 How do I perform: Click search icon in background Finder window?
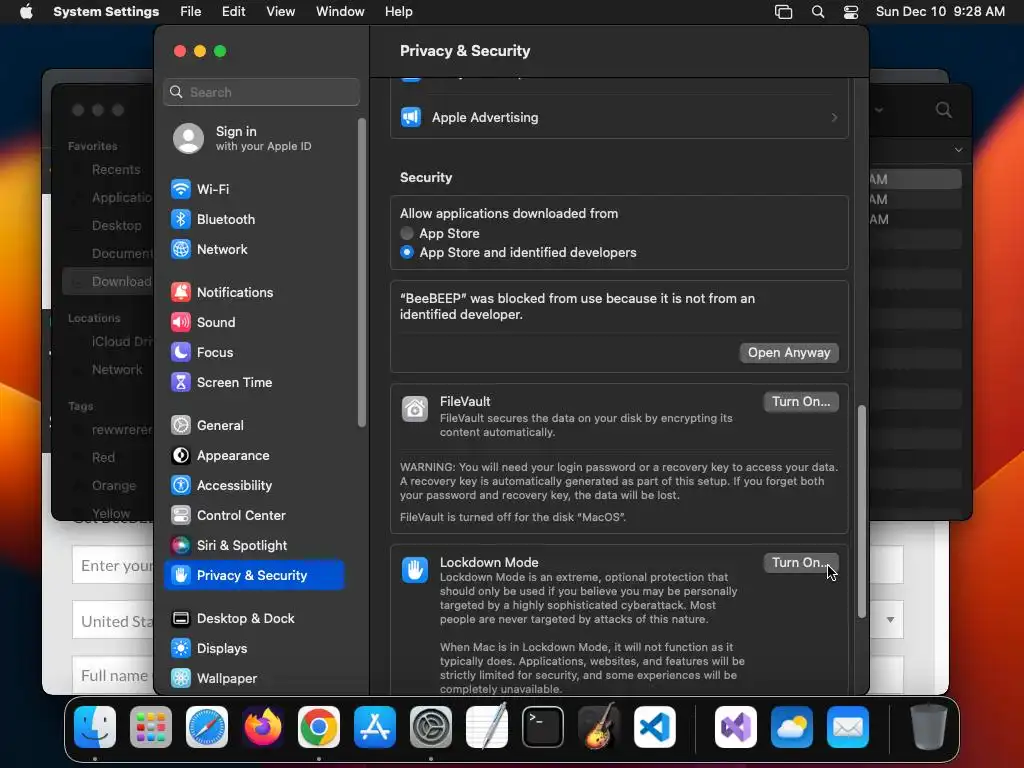point(944,110)
